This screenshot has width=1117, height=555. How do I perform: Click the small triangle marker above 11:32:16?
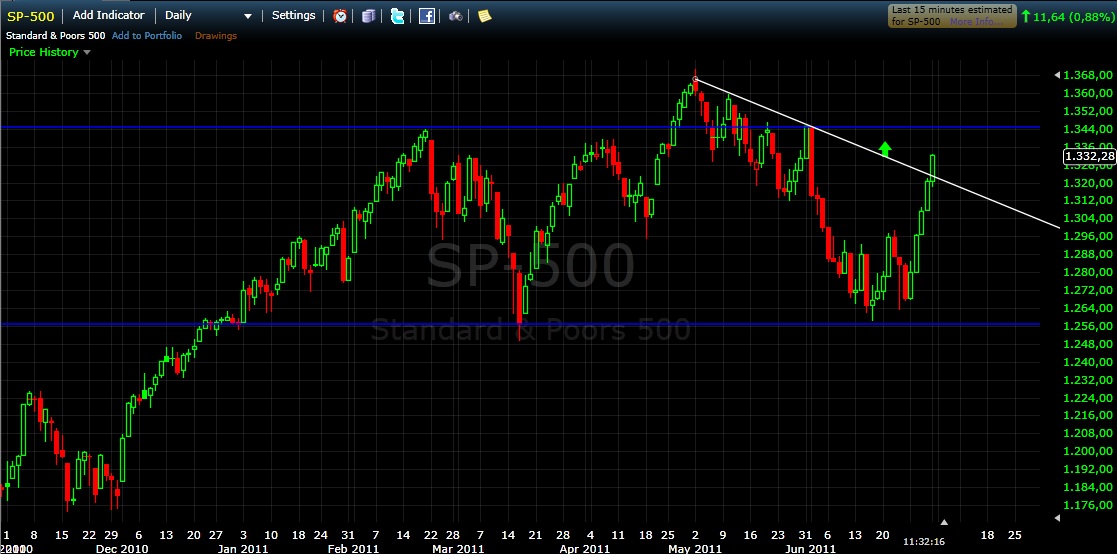pos(944,522)
